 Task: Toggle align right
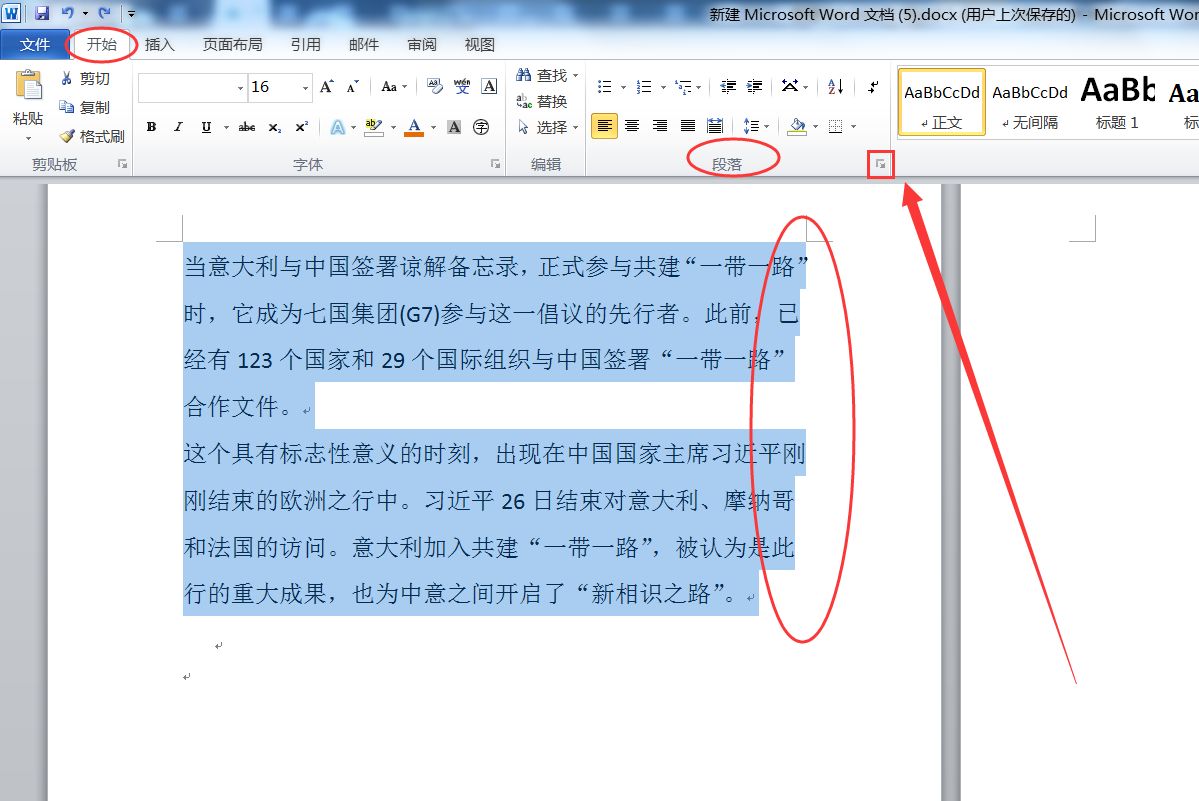click(x=659, y=126)
